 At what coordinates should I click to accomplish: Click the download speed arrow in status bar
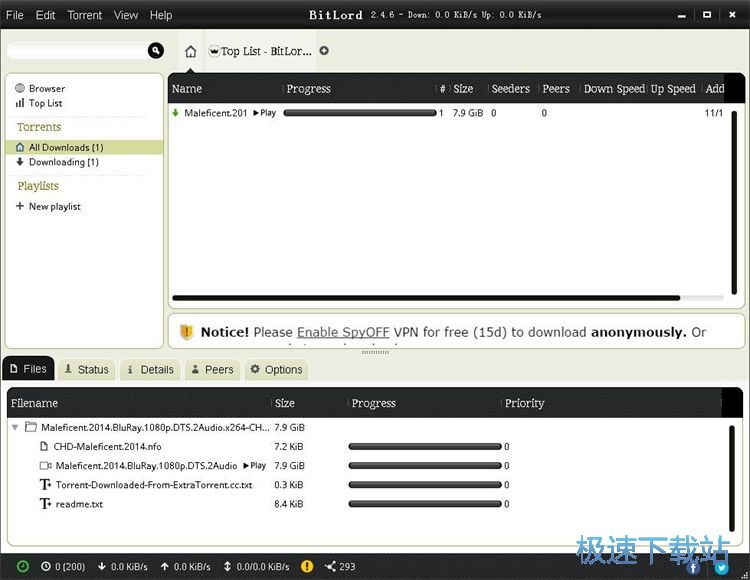coord(101,566)
